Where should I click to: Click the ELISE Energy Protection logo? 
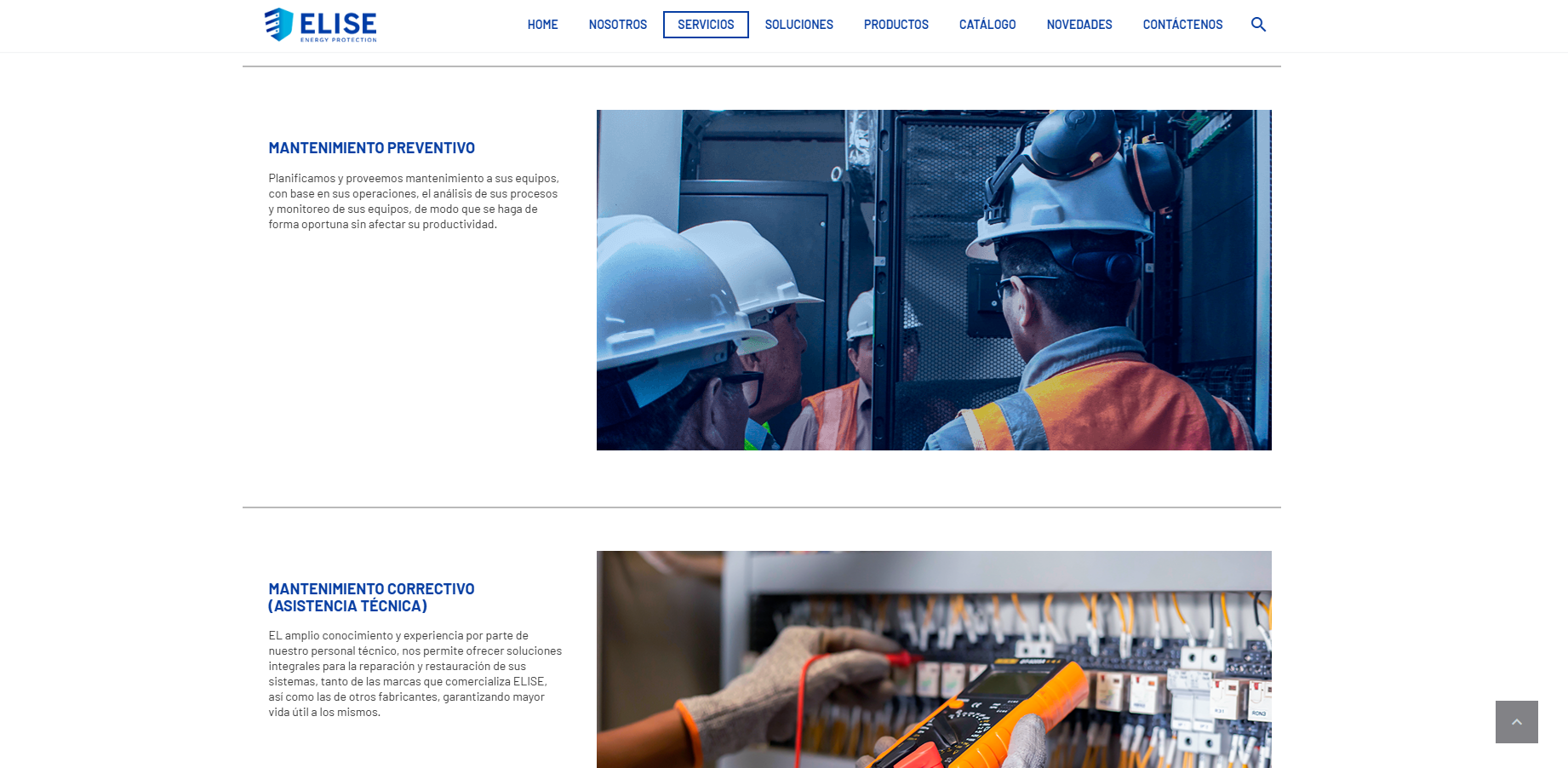pyautogui.click(x=320, y=25)
